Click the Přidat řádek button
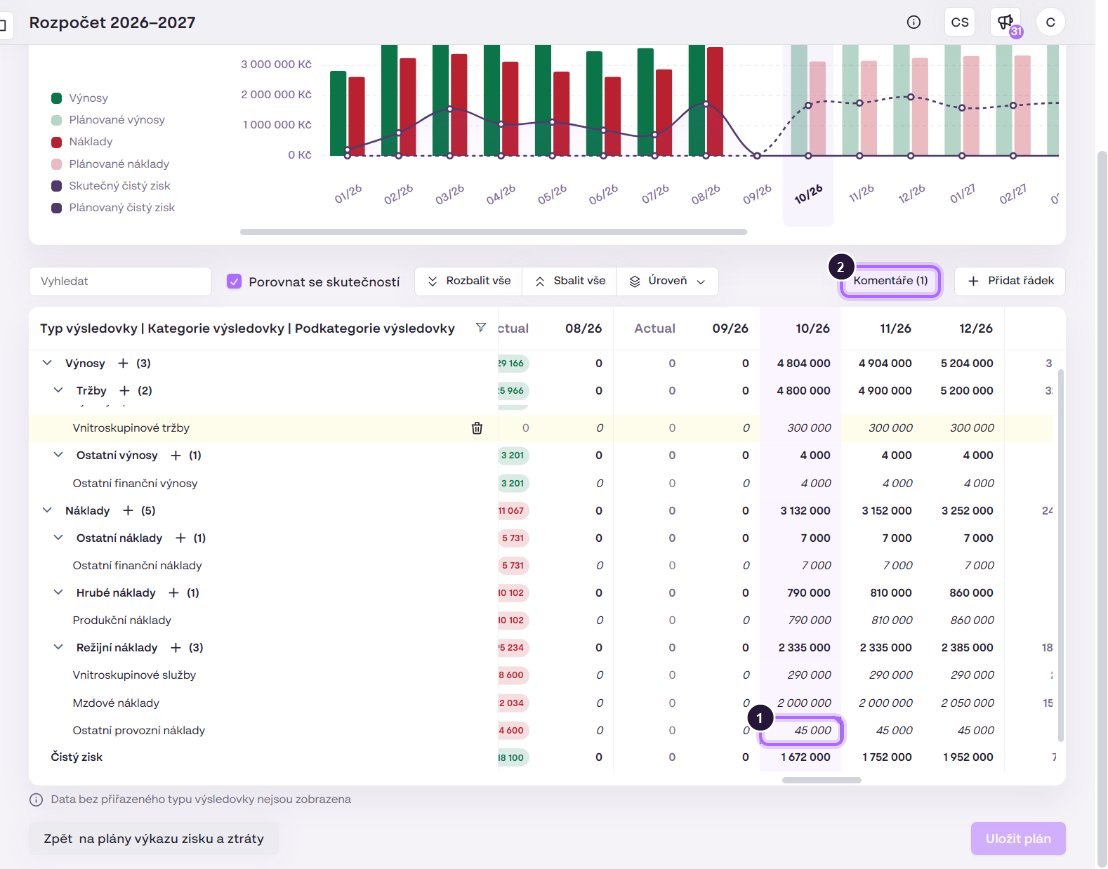Image resolution: width=1108 pixels, height=869 pixels. coord(1010,281)
